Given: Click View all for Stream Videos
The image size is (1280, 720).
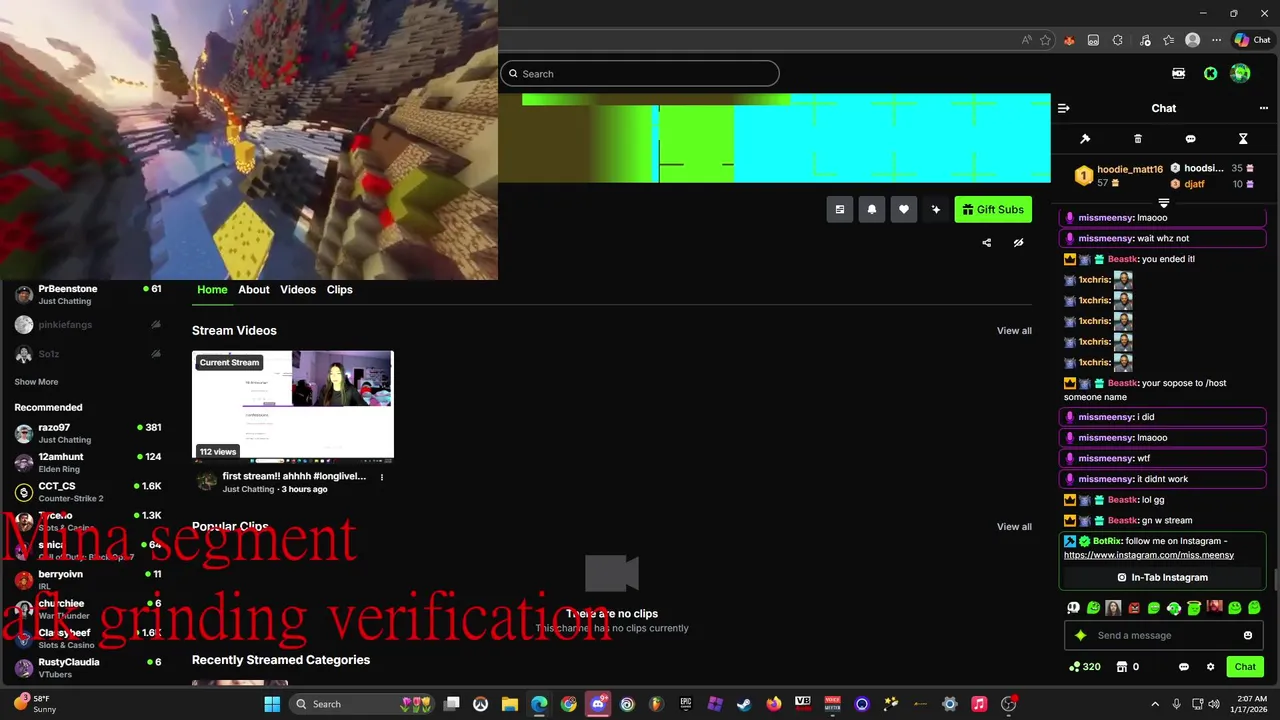Looking at the screenshot, I should point(1014,331).
